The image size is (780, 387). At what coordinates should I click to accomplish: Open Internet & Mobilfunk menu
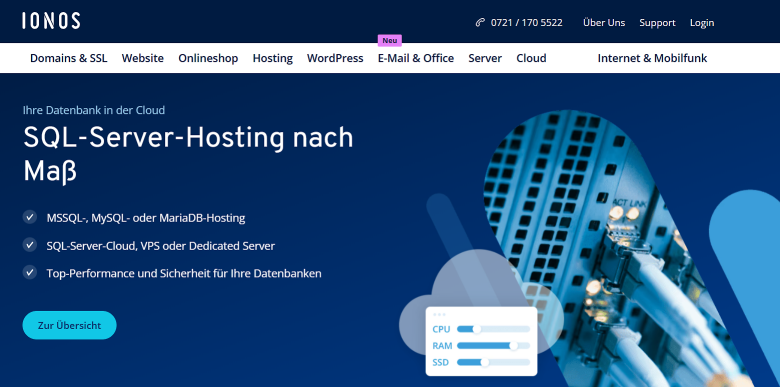click(x=652, y=58)
